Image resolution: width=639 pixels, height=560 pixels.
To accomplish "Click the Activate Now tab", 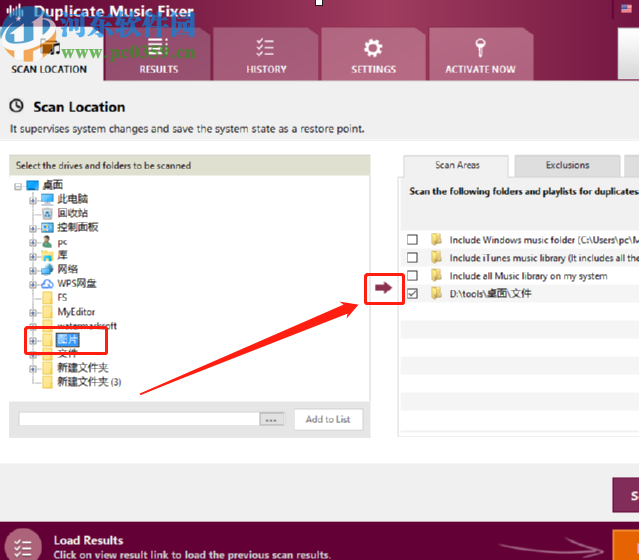I will click(481, 54).
